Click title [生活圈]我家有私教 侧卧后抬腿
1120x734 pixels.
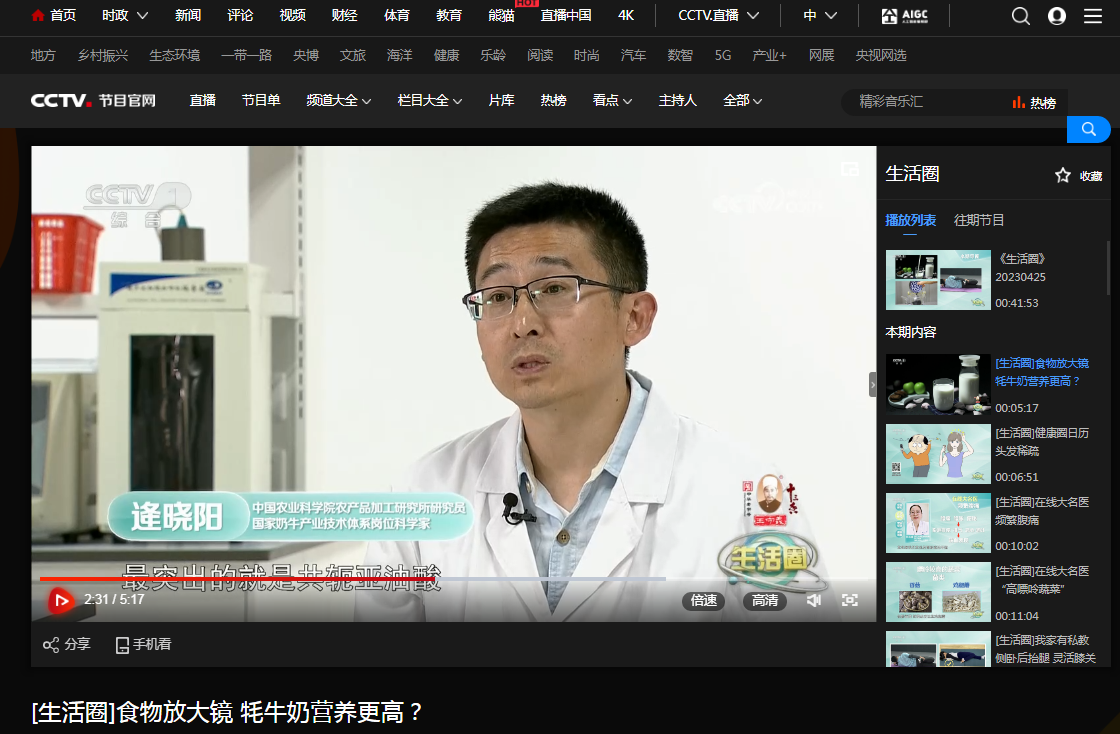click(x=1045, y=649)
